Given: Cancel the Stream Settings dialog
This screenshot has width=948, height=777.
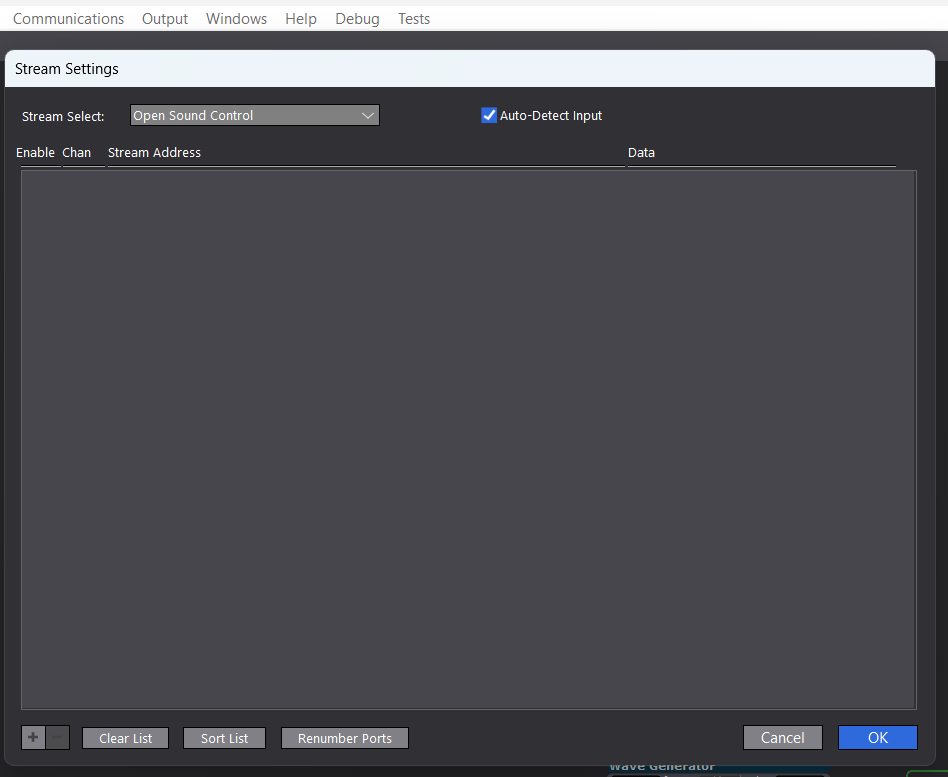Looking at the screenshot, I should [782, 738].
